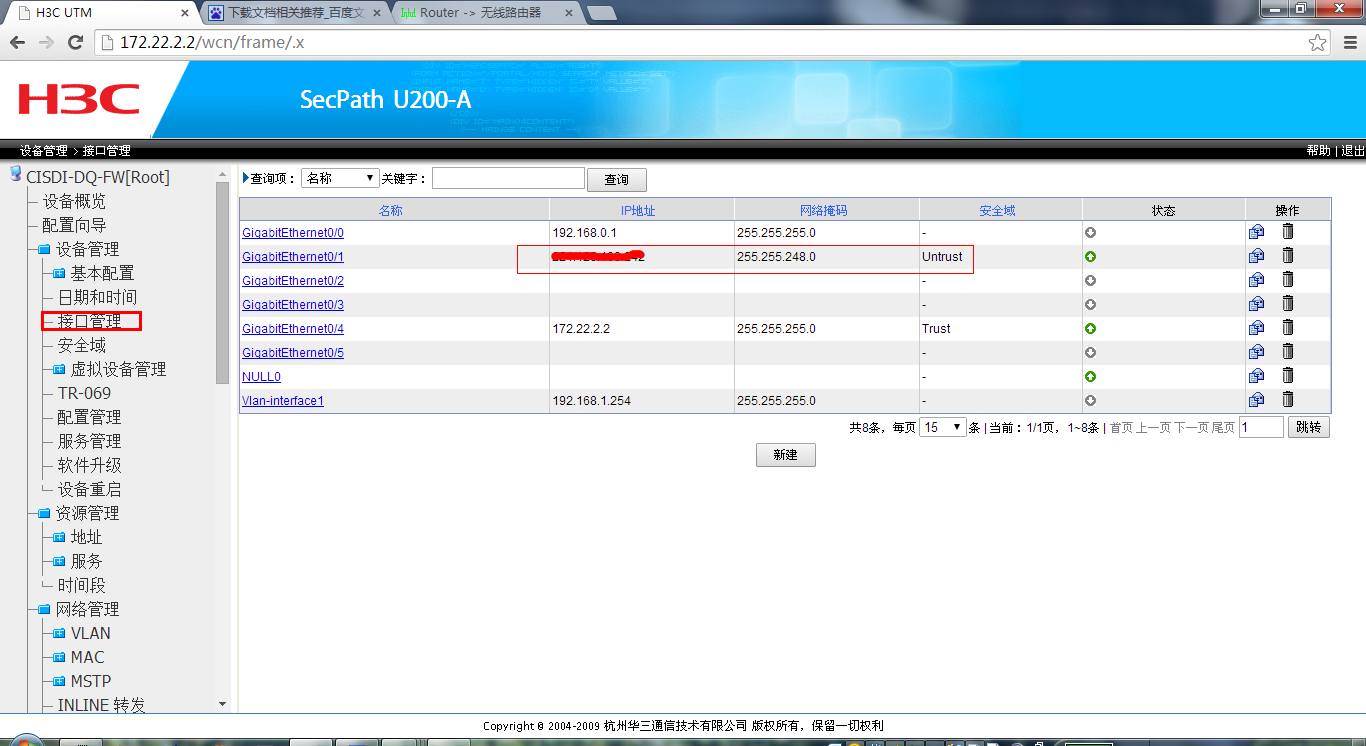
Task: Reload the page with browser refresh icon
Action: coord(75,43)
